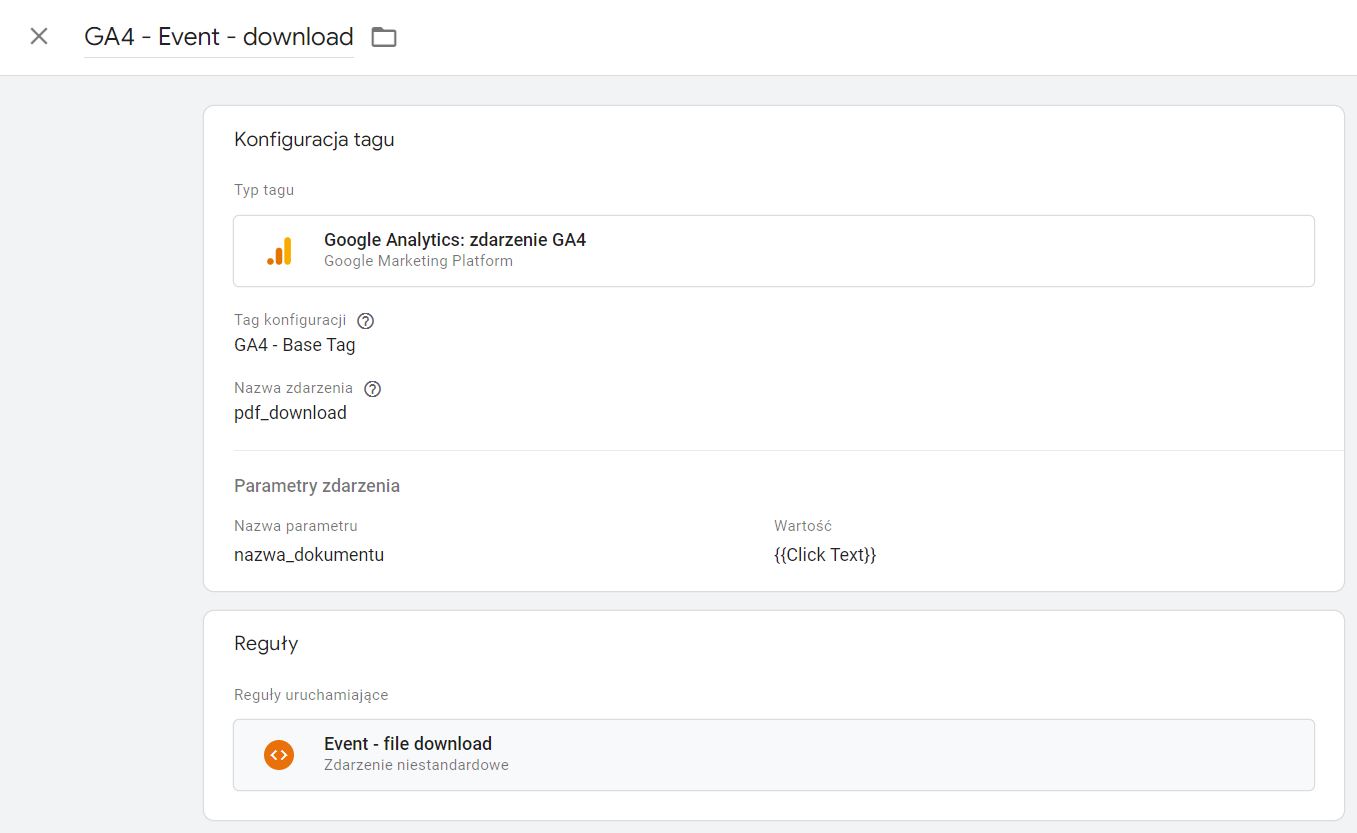Click the nazwa_dokumentu parameter name

click(309, 555)
